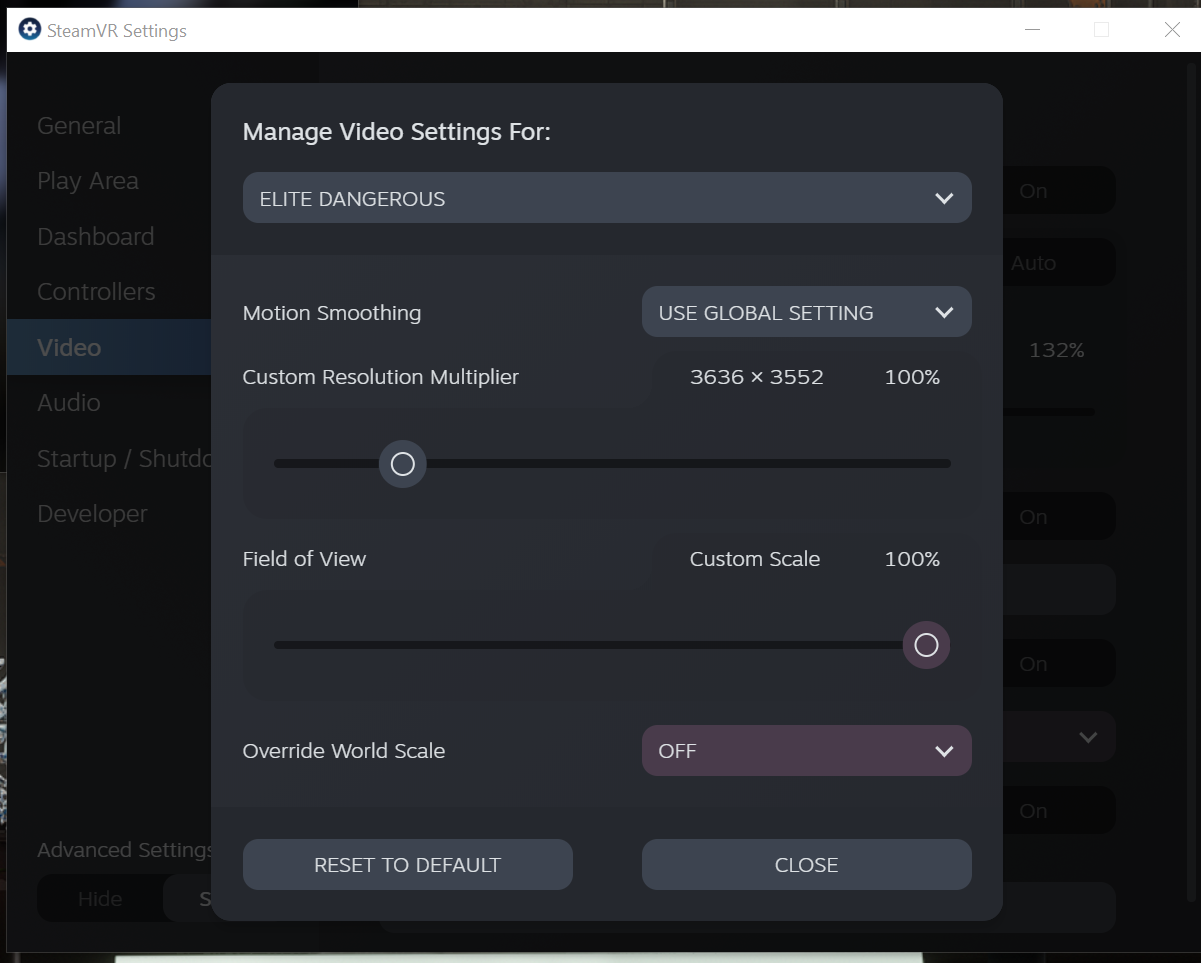Viewport: 1201px width, 963px height.
Task: Click the 132% value behind the dialog
Action: click(1056, 350)
